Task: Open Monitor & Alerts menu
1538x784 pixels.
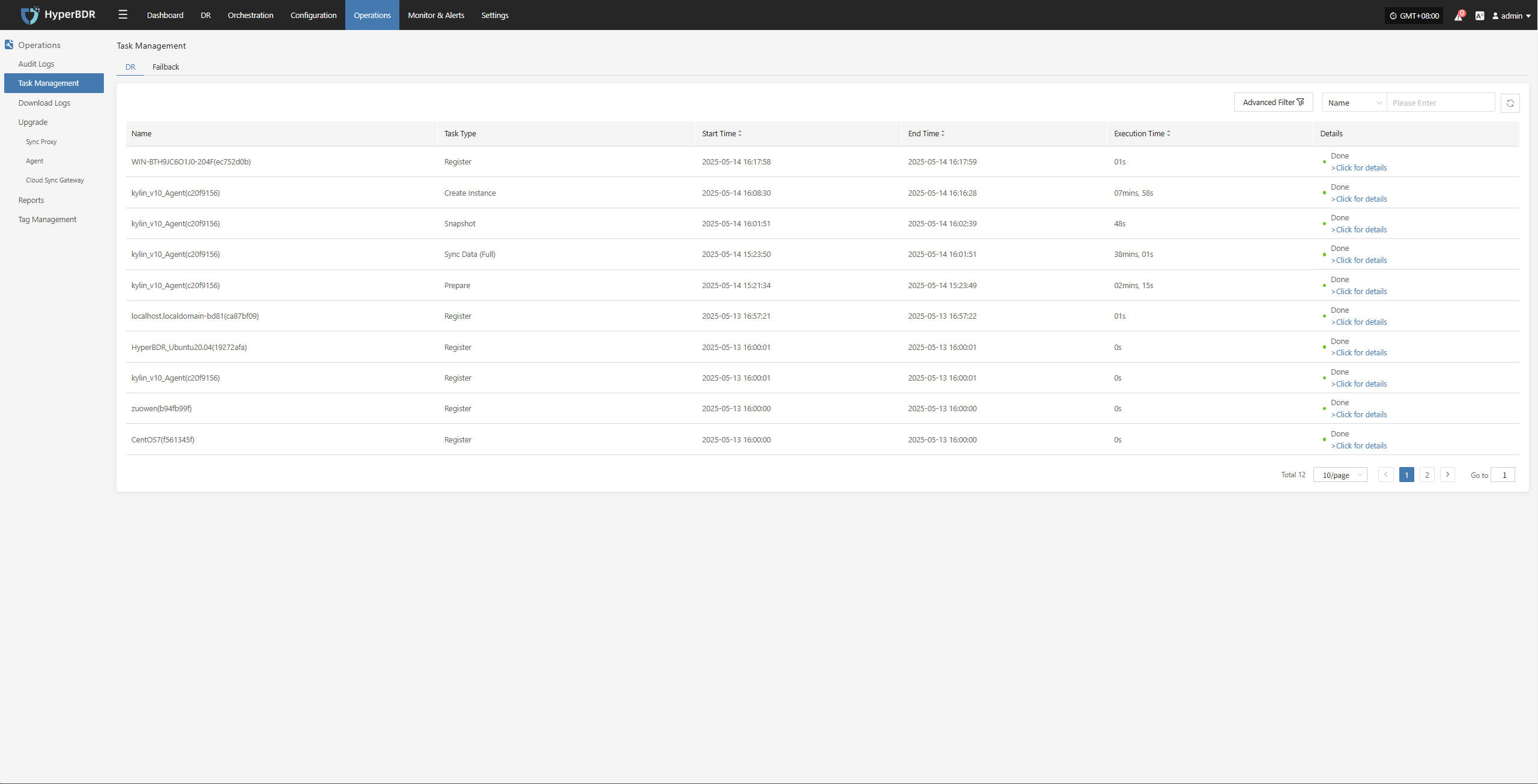Action: point(436,15)
